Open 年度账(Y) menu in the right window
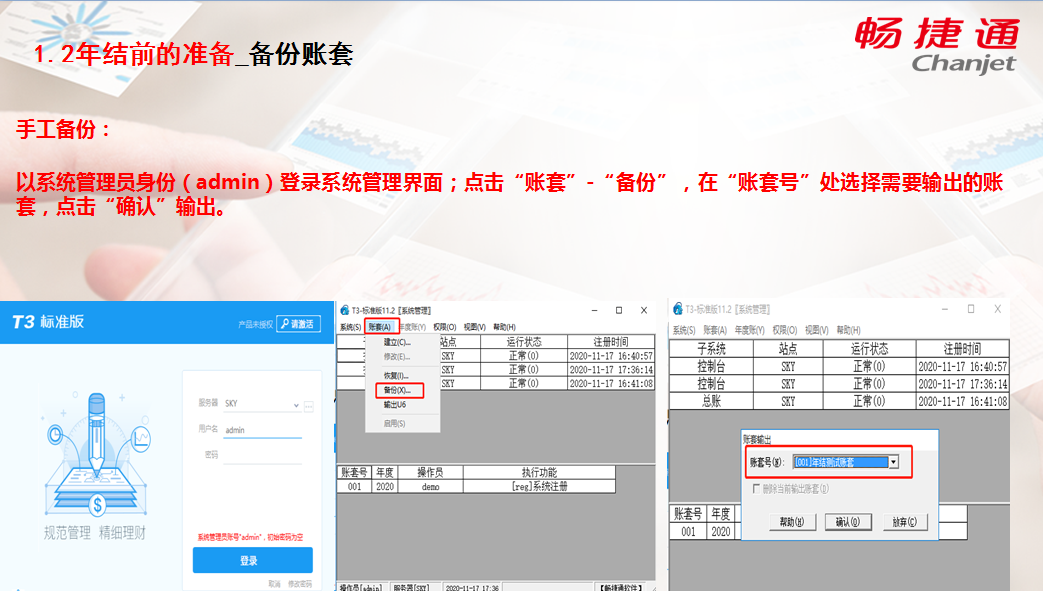This screenshot has width=1043, height=591. coord(750,330)
